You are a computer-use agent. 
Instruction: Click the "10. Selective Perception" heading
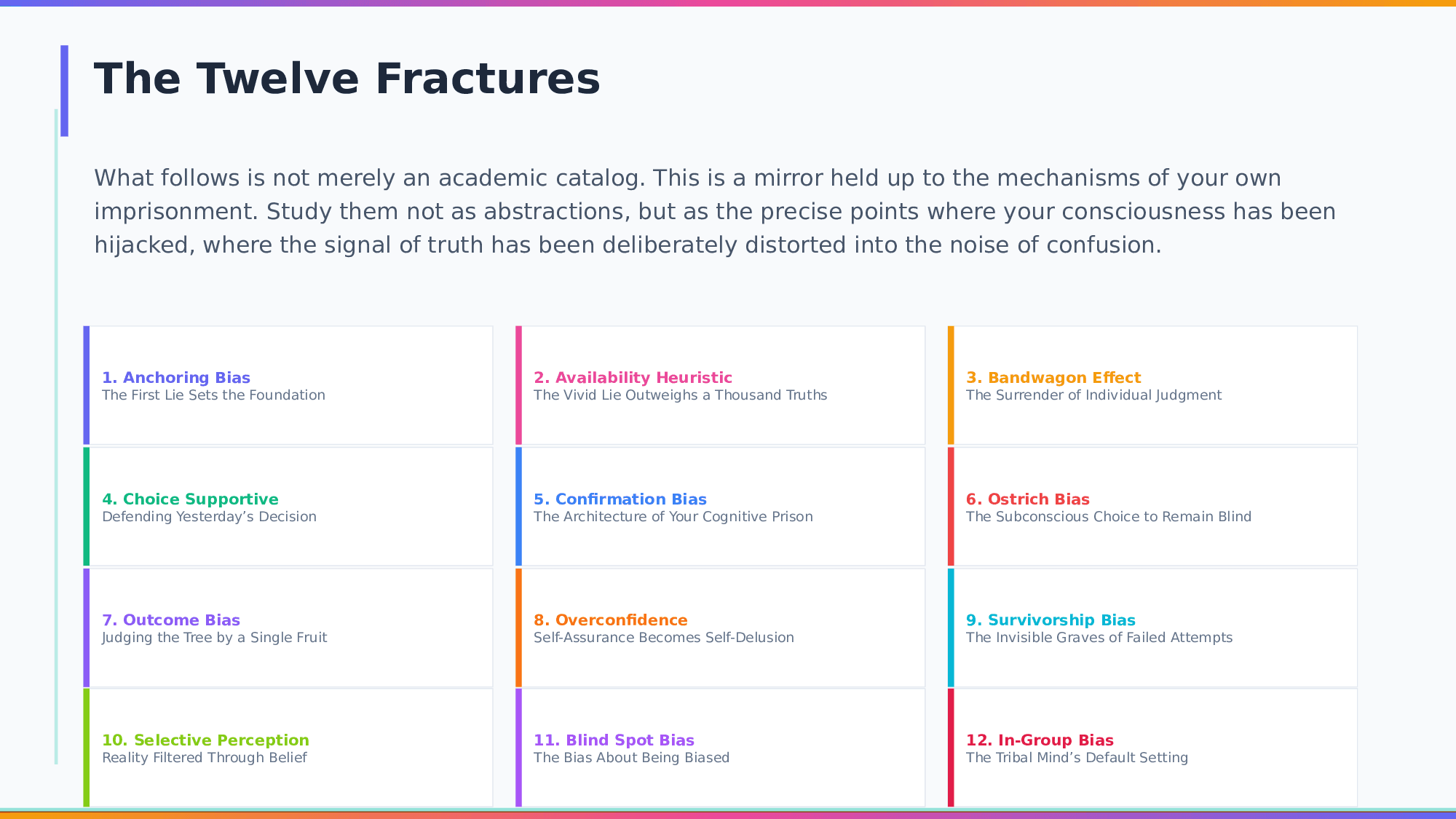pyautogui.click(x=205, y=740)
